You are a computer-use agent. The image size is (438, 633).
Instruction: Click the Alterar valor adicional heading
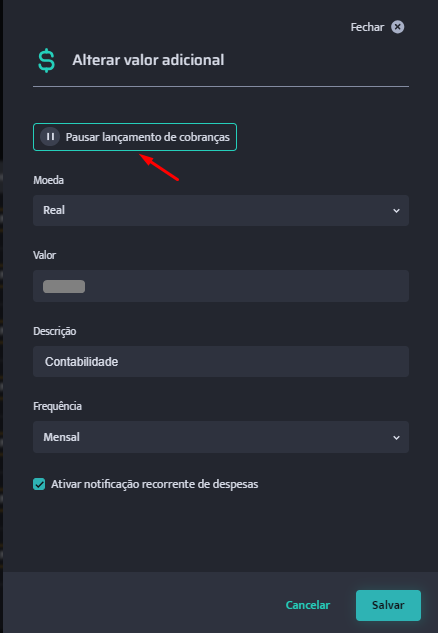(x=148, y=60)
